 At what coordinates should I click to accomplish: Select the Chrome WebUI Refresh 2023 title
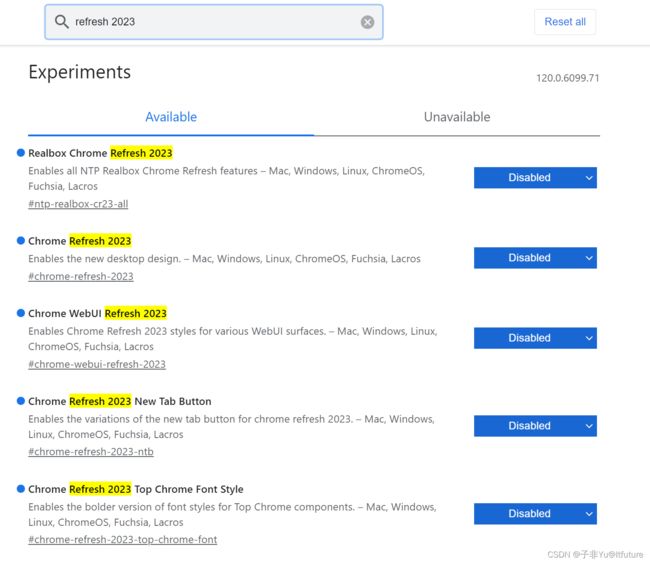pyautogui.click(x=97, y=313)
